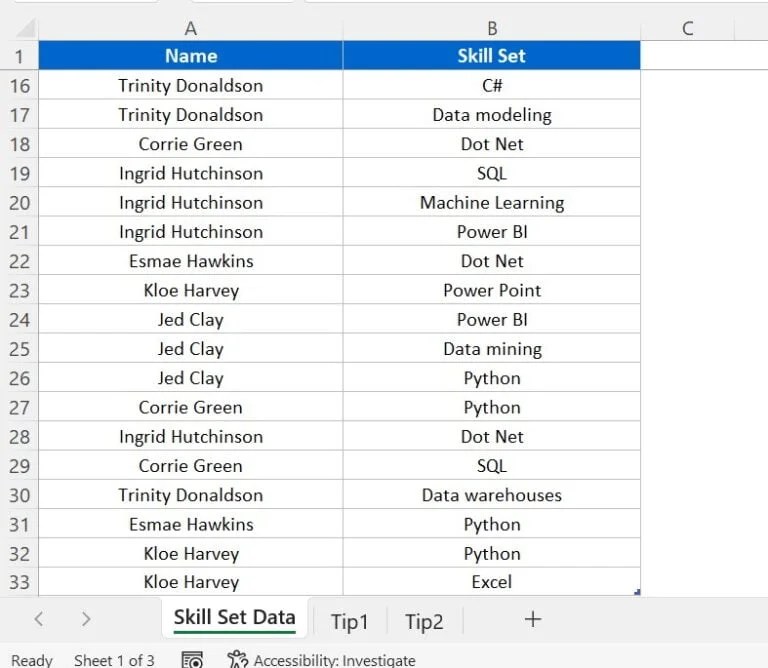Select row 33 header
The width and height of the screenshot is (768, 668).
pos(19,582)
